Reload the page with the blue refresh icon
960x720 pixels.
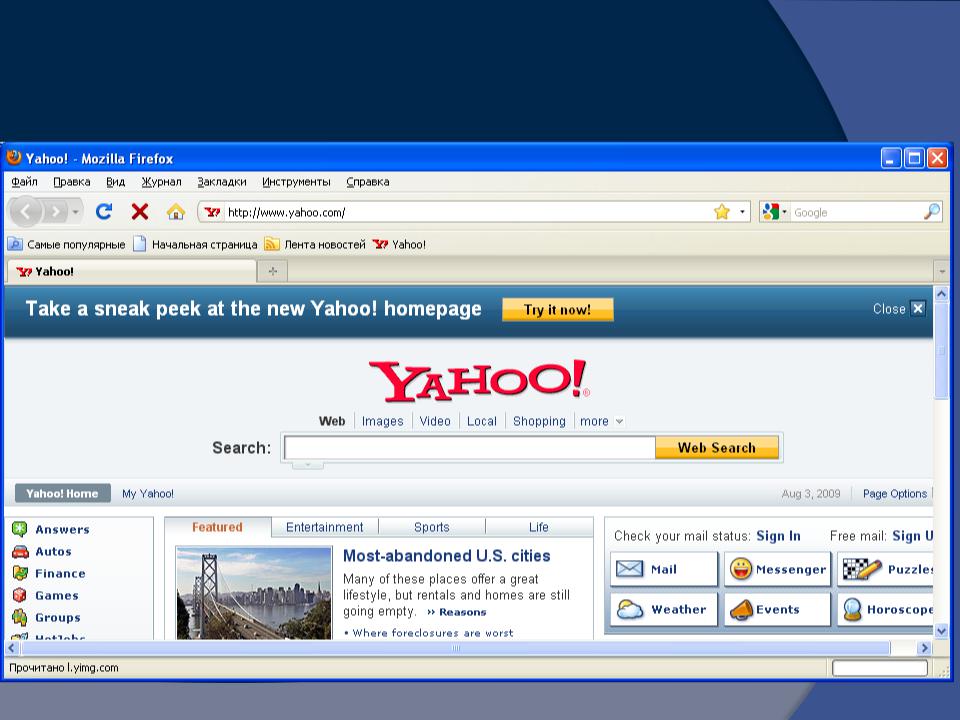tap(104, 212)
